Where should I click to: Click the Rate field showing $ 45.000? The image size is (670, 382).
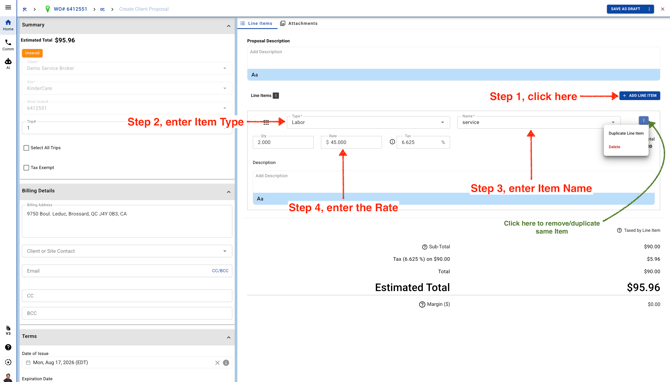[351, 142]
